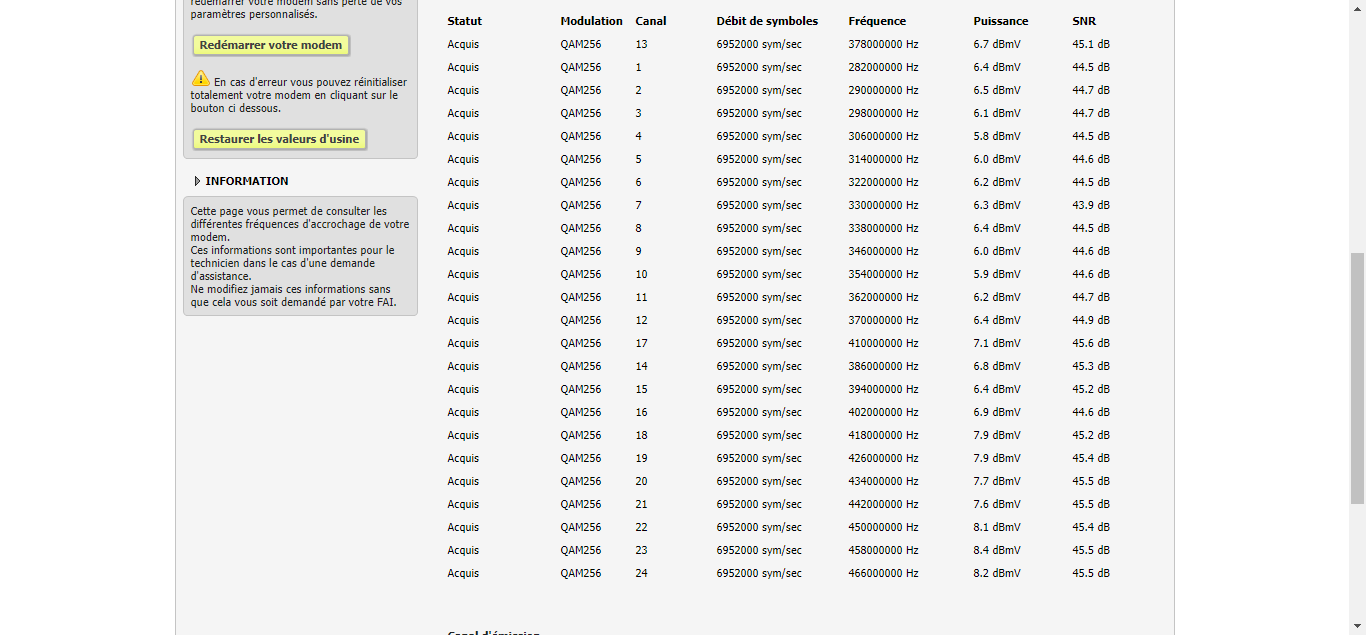The width and height of the screenshot is (1366, 635).
Task: Select the Fréquence column header
Action: 877,21
